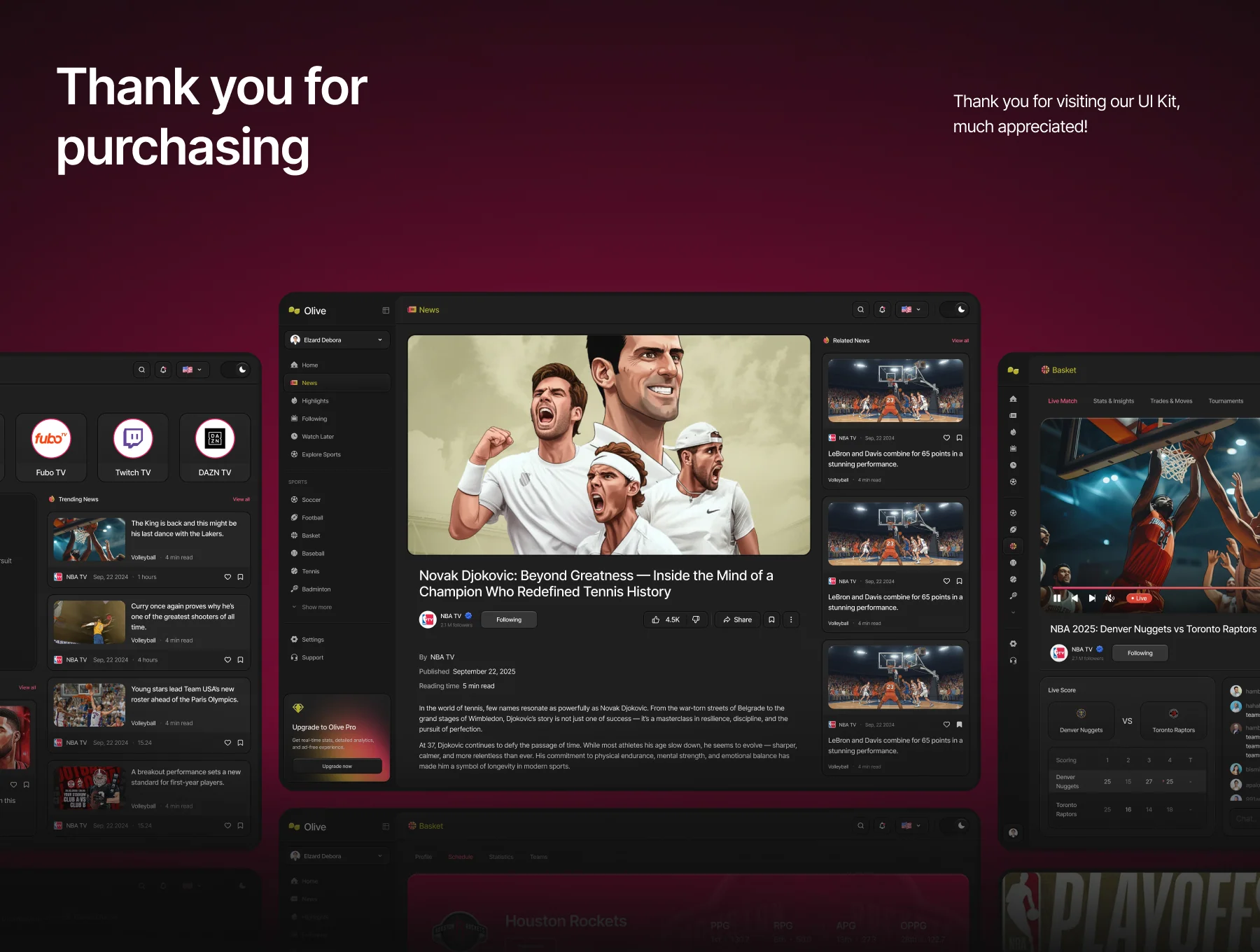Bookmark the first Related News card
This screenshot has height=952, width=1260.
tap(959, 438)
